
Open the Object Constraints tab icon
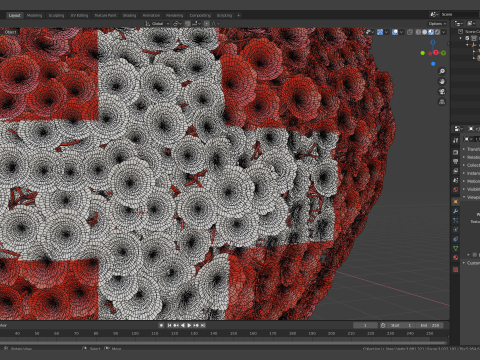[455, 239]
